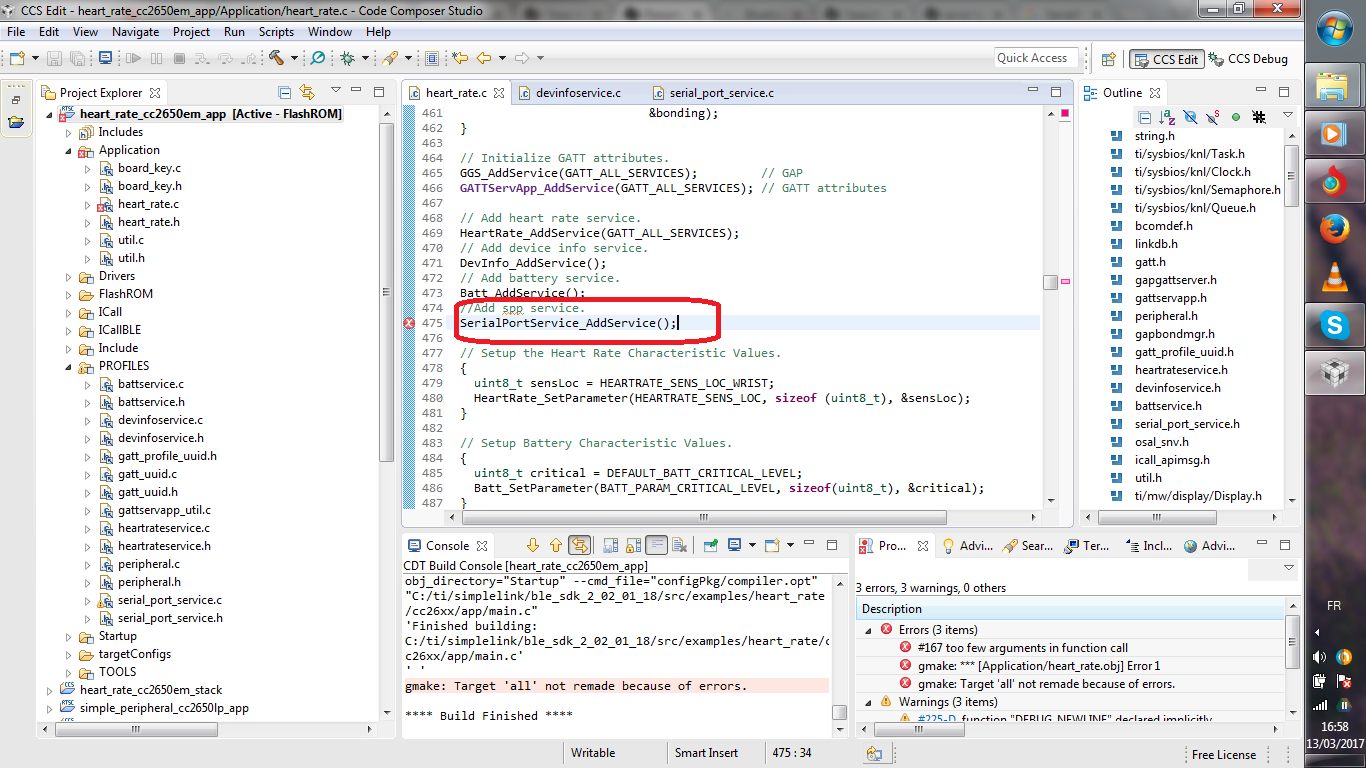Open Project Explorer view menu triangle
The image size is (1366, 768).
click(x=336, y=90)
